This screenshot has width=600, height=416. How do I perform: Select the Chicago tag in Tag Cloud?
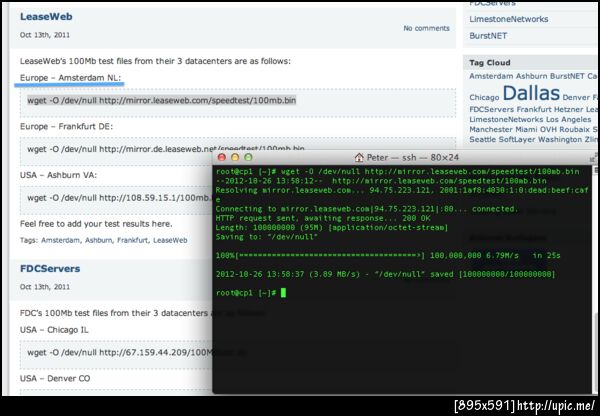click(x=484, y=98)
